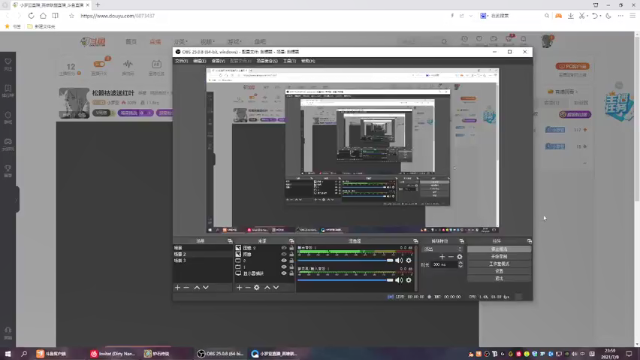640x360 pixels.
Task: Add a new scene with plus icon
Action: (178, 288)
